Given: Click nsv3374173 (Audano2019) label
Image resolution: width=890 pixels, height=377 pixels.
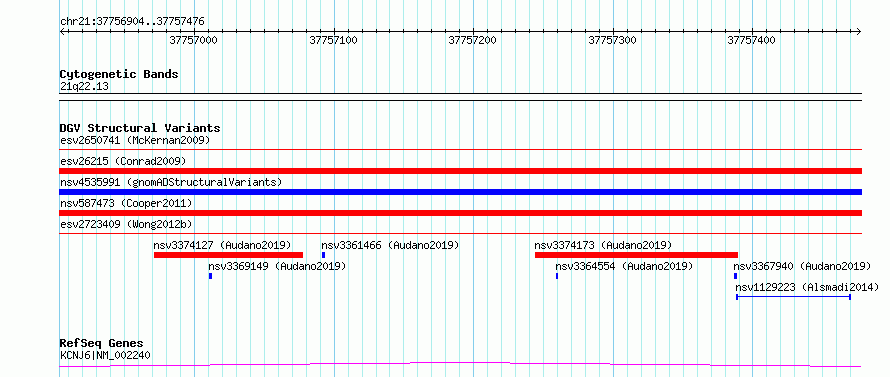Looking at the screenshot, I should 603,245.
